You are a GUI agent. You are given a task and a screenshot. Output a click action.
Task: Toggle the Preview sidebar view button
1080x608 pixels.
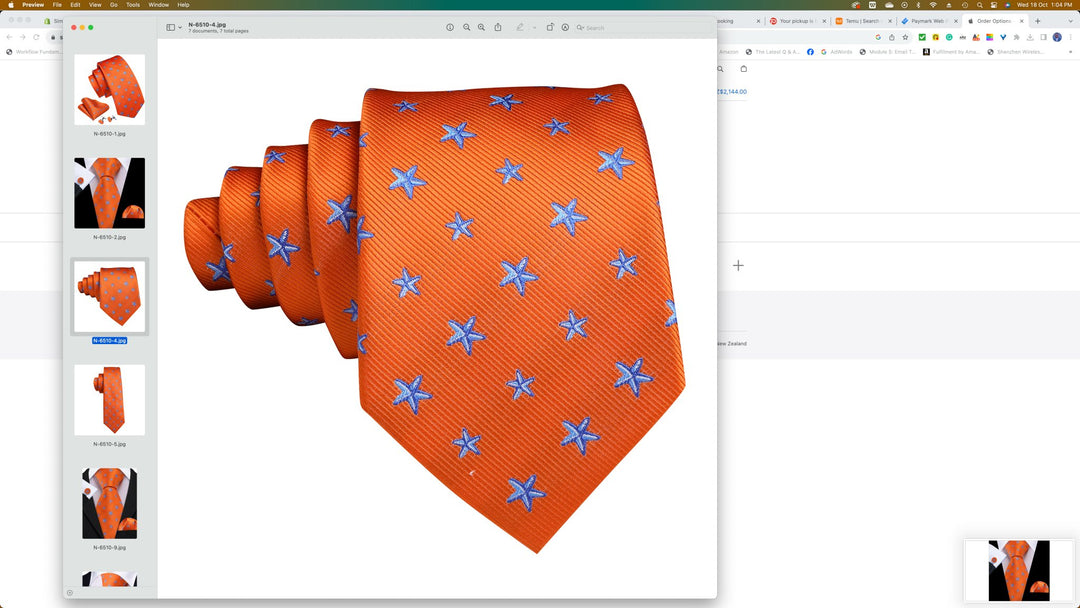pyautogui.click(x=170, y=27)
